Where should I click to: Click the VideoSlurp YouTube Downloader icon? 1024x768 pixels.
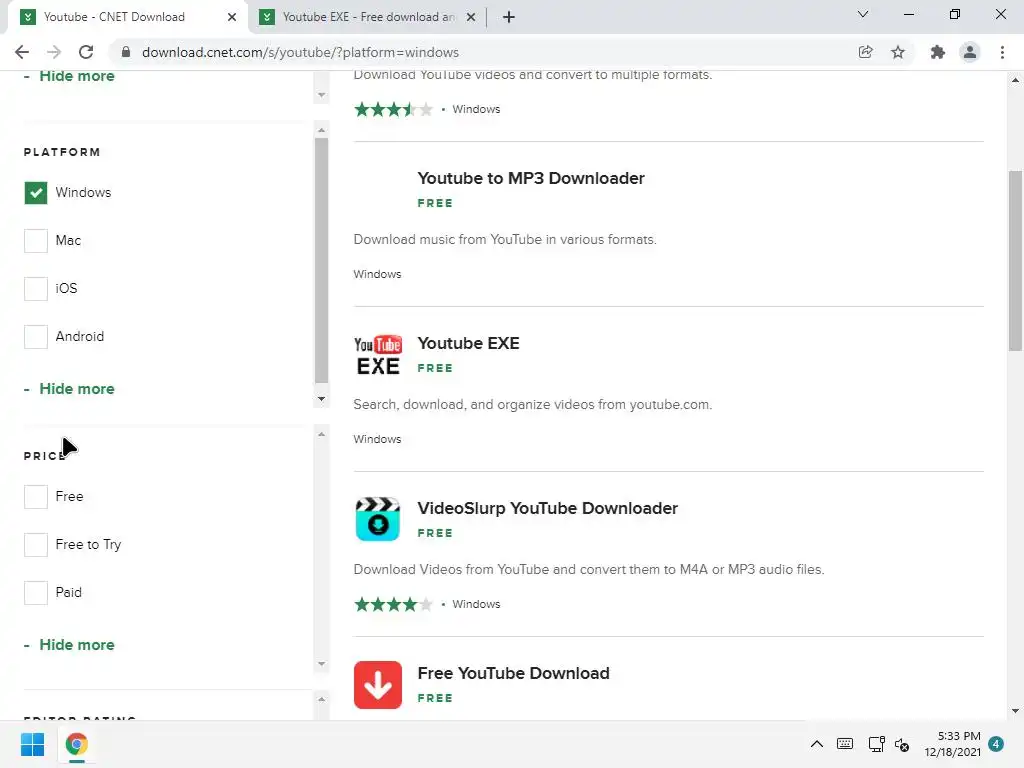[377, 520]
